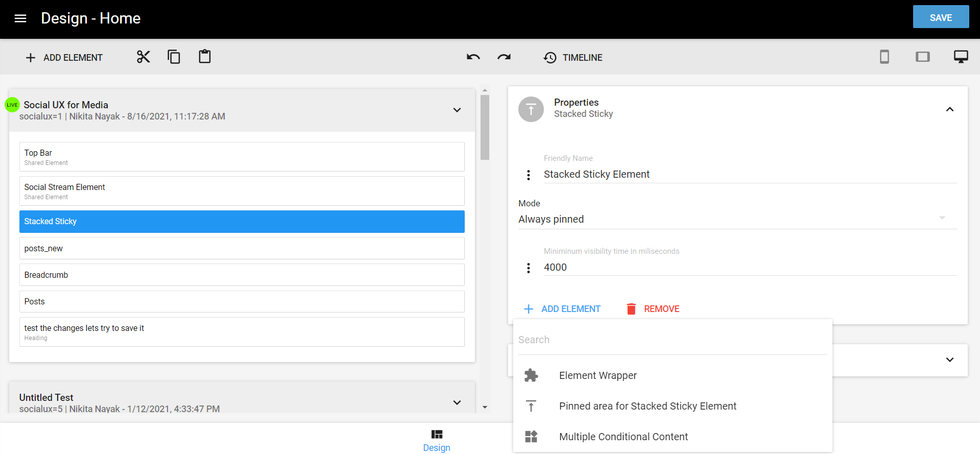Switch to desktop monitor preview
The height and width of the screenshot is (454, 980).
[x=960, y=57]
